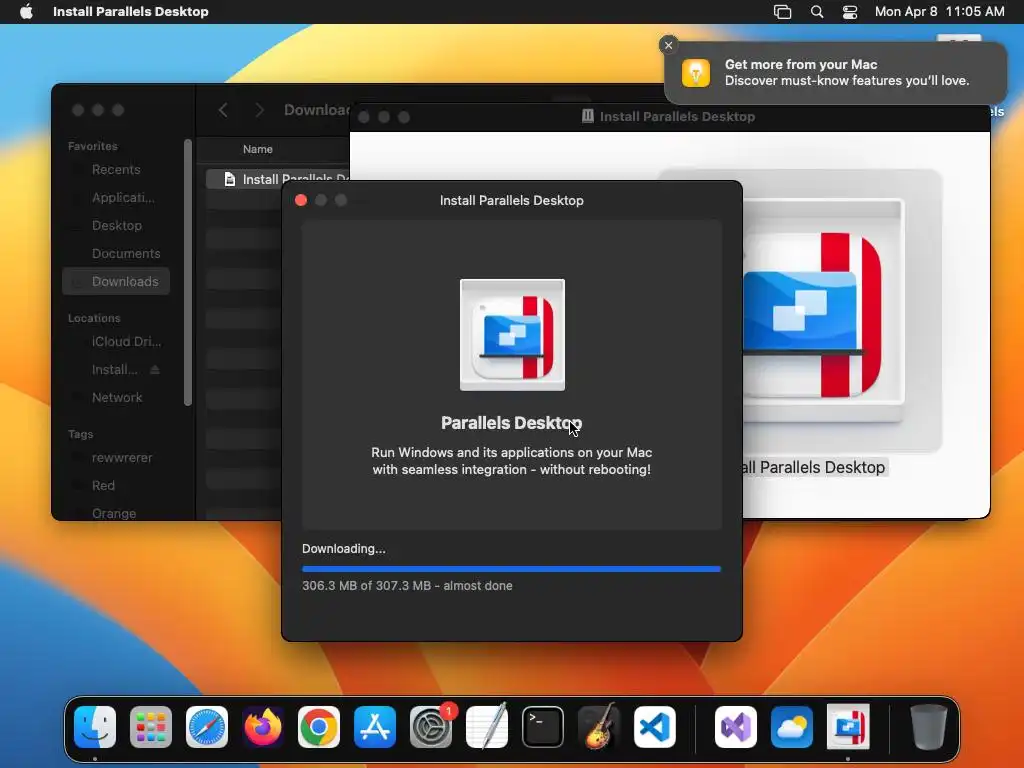The height and width of the screenshot is (768, 1024).
Task: Eject the Install... volume in Finder sidebar
Action: [155, 370]
